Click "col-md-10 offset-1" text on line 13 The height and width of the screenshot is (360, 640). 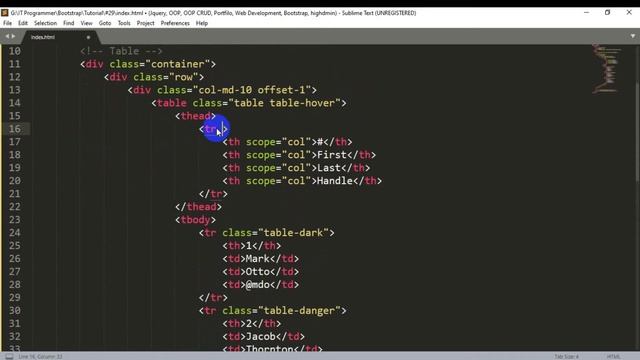[x=252, y=90]
